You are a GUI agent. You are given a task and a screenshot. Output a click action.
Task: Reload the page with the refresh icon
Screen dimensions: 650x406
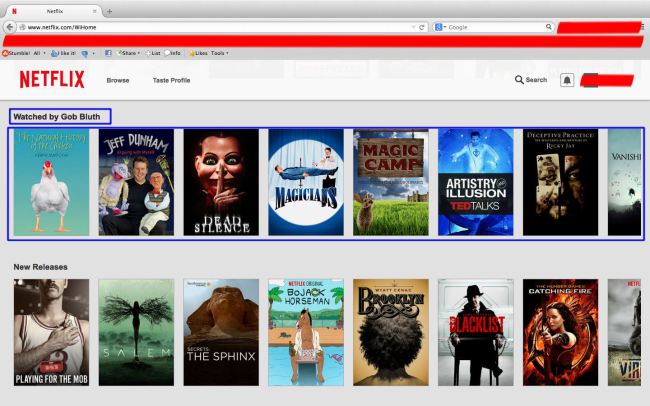(422, 27)
